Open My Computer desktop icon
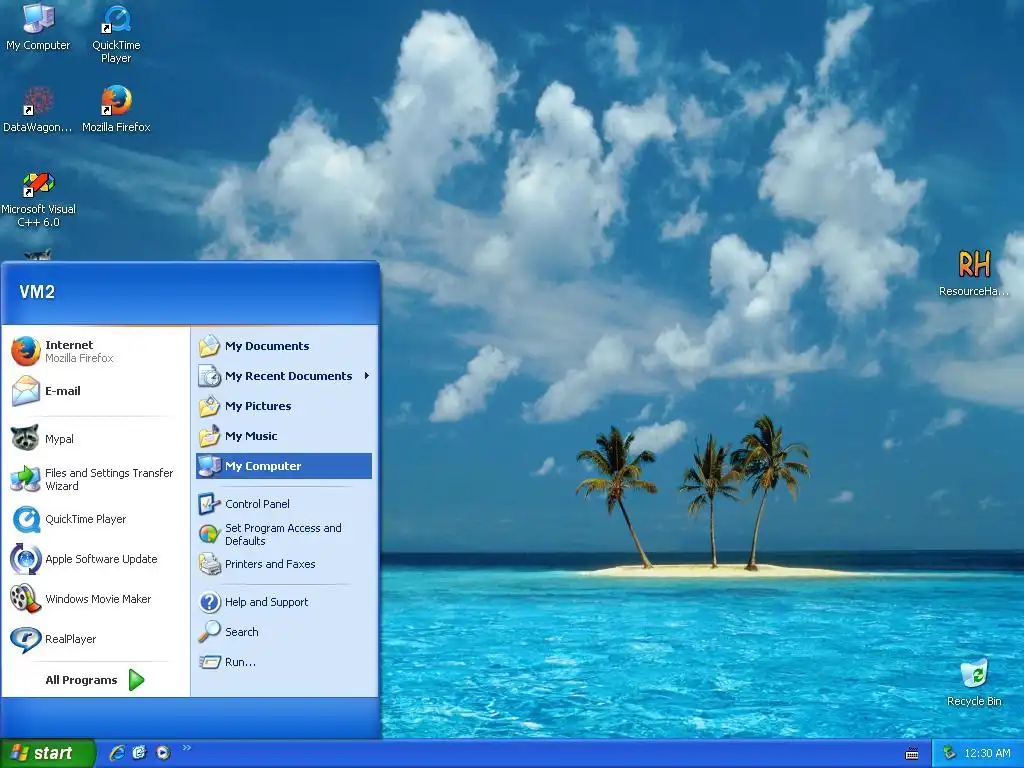The width and height of the screenshot is (1024, 768). point(38,26)
